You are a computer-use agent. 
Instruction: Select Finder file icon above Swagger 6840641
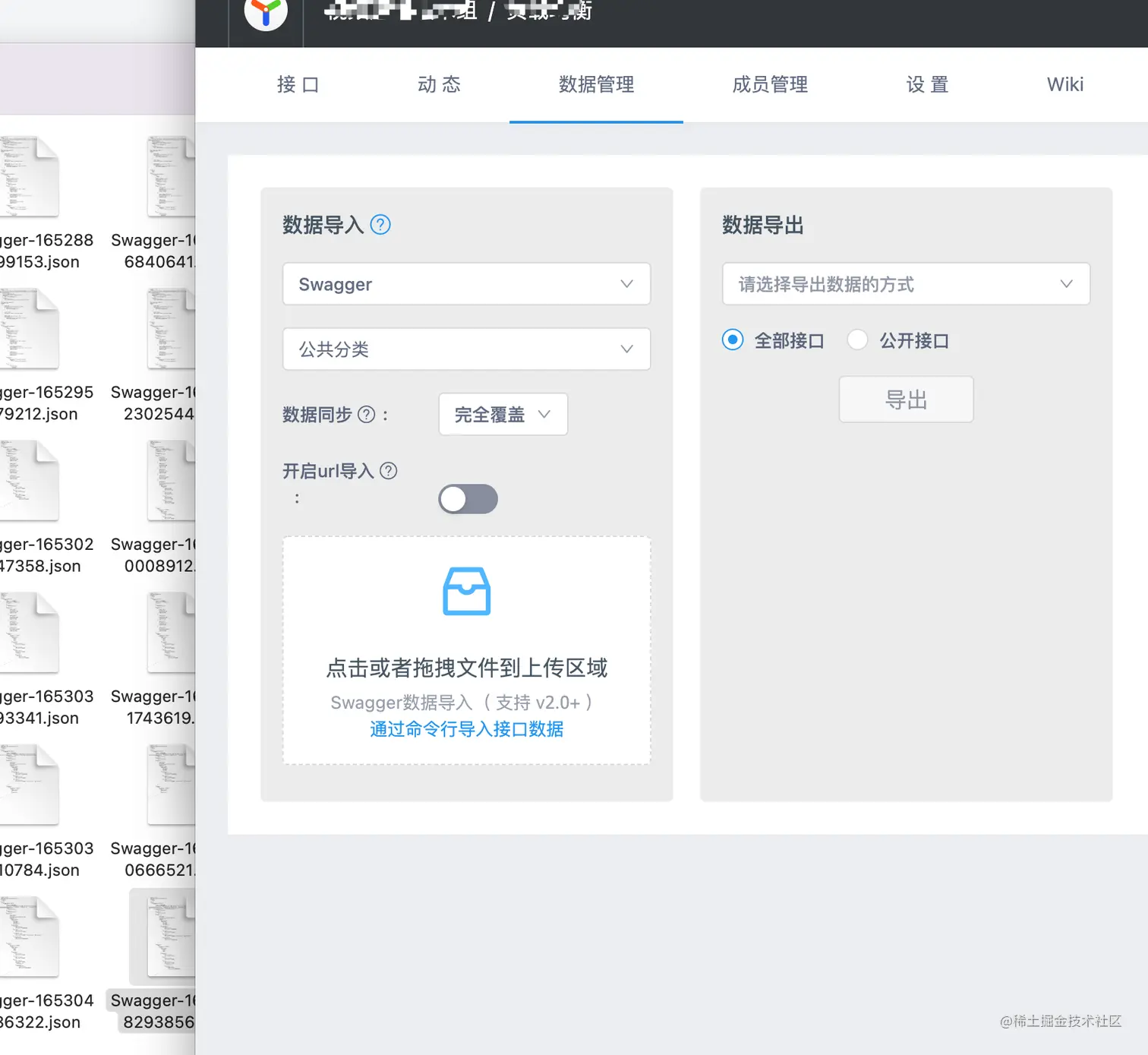coord(172,177)
